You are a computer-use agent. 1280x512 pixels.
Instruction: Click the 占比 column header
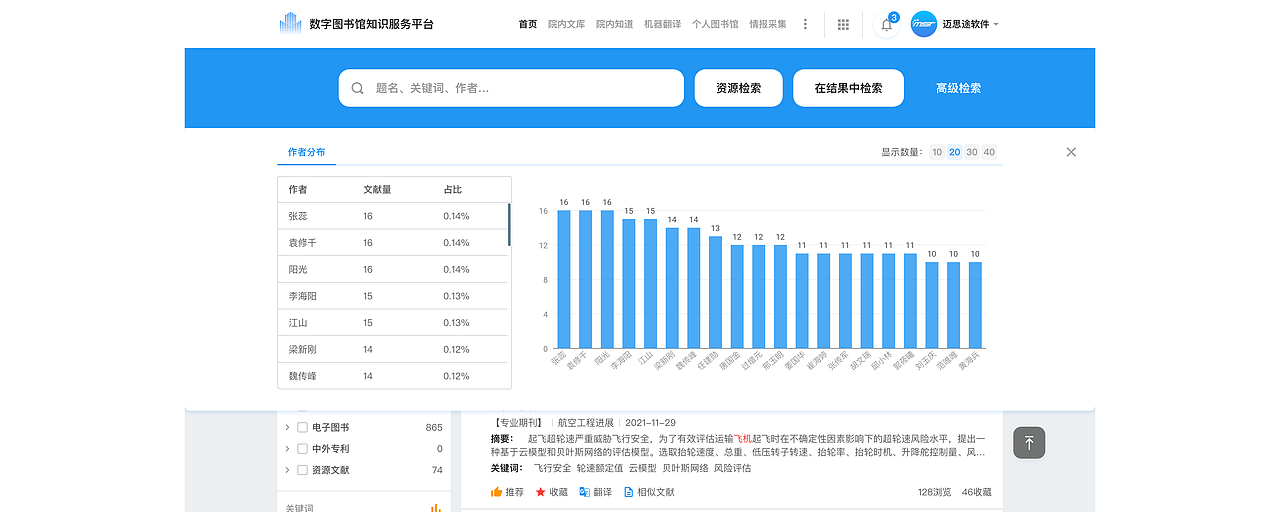453,190
